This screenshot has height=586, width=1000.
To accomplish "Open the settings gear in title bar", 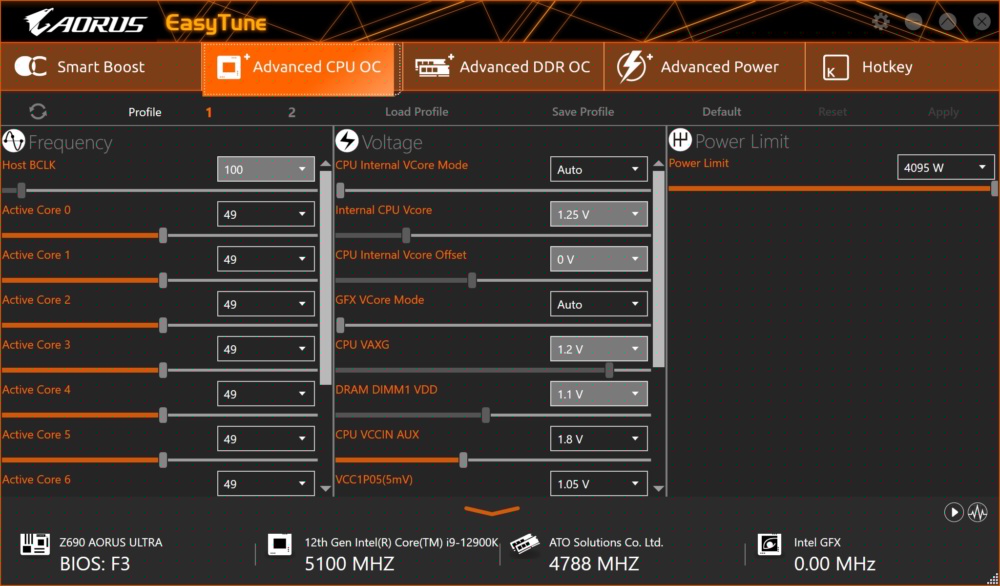I will 881,22.
